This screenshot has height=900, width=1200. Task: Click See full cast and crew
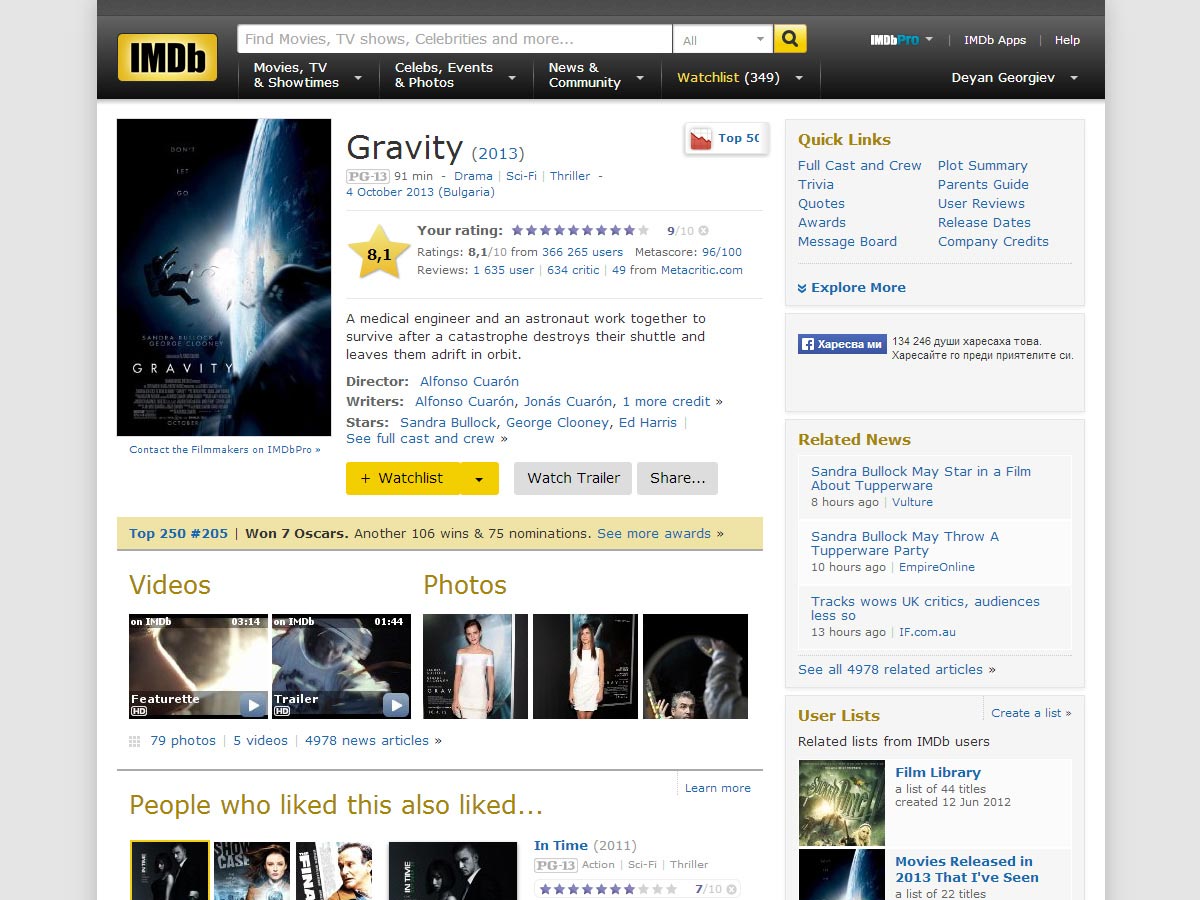[x=420, y=439]
